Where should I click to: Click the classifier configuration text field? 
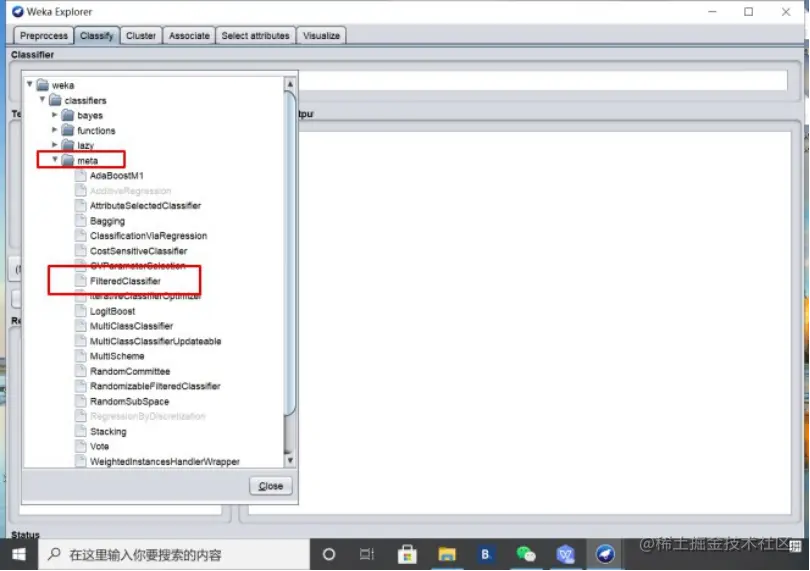tap(543, 81)
